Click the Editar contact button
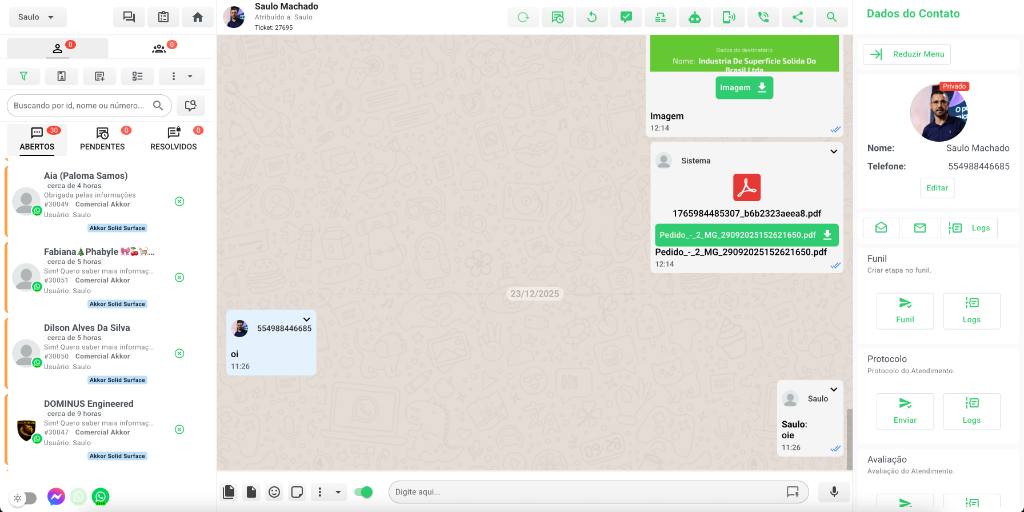 point(937,188)
